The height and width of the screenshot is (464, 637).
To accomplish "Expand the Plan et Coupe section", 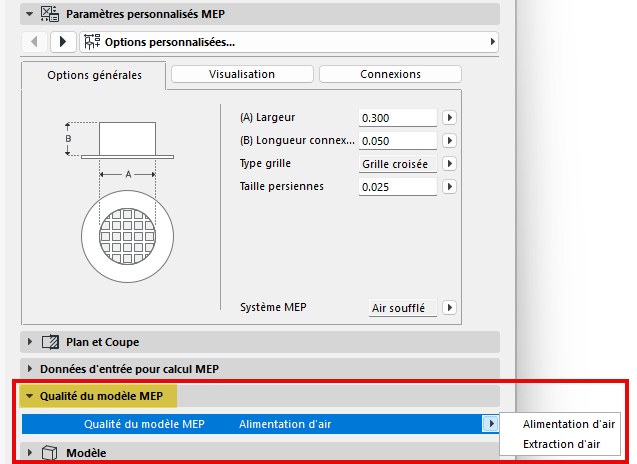I will (30, 342).
